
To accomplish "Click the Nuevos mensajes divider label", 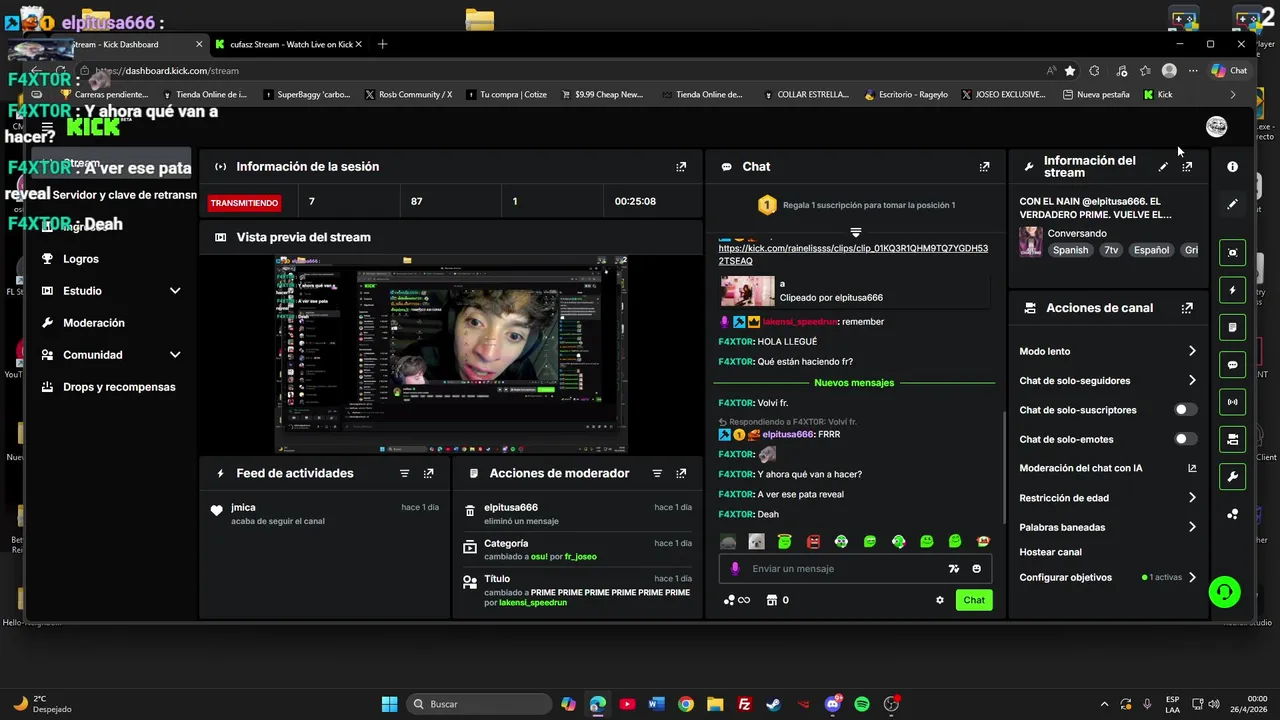I will click(x=854, y=383).
